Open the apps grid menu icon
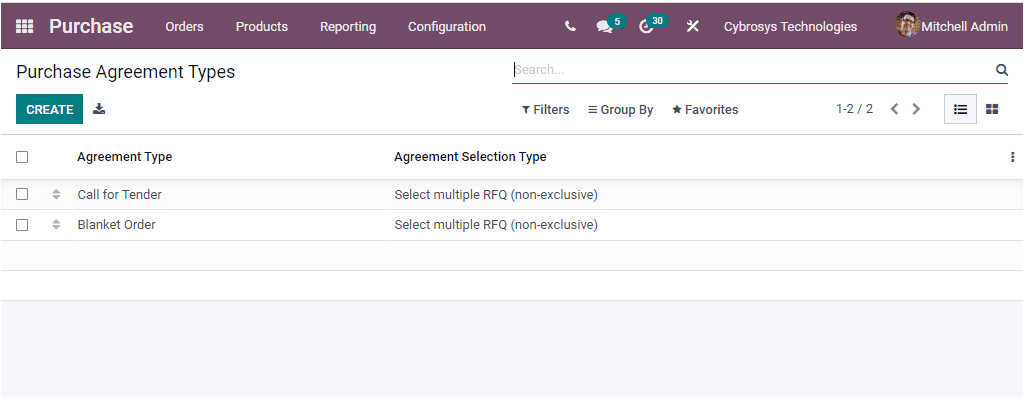Viewport: 1024px width, 398px height. coord(24,26)
